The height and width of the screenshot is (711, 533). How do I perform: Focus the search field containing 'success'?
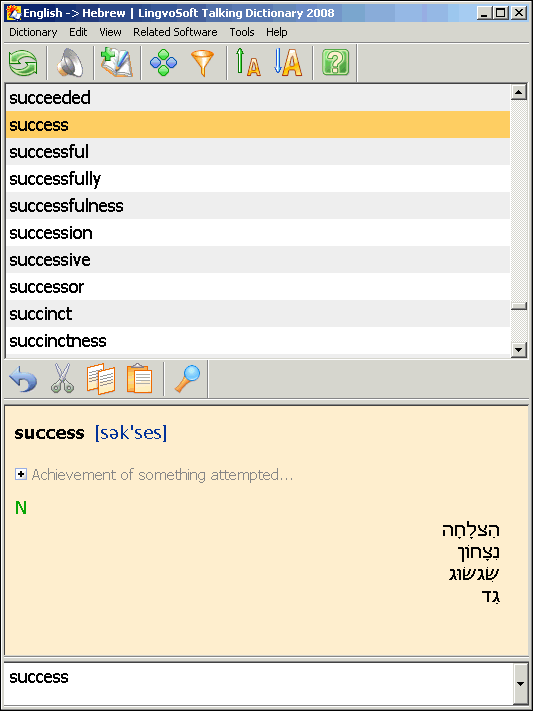259,683
